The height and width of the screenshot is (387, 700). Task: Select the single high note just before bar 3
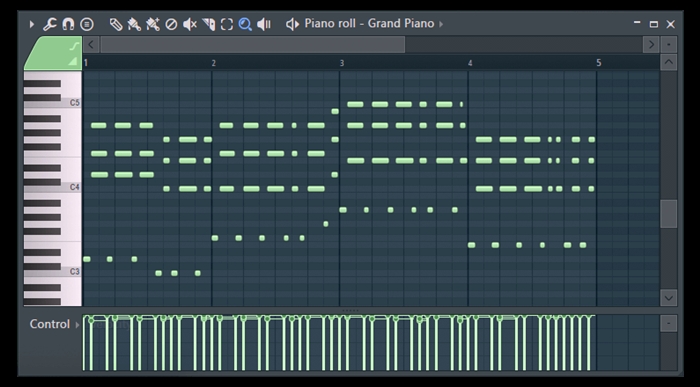(335, 111)
